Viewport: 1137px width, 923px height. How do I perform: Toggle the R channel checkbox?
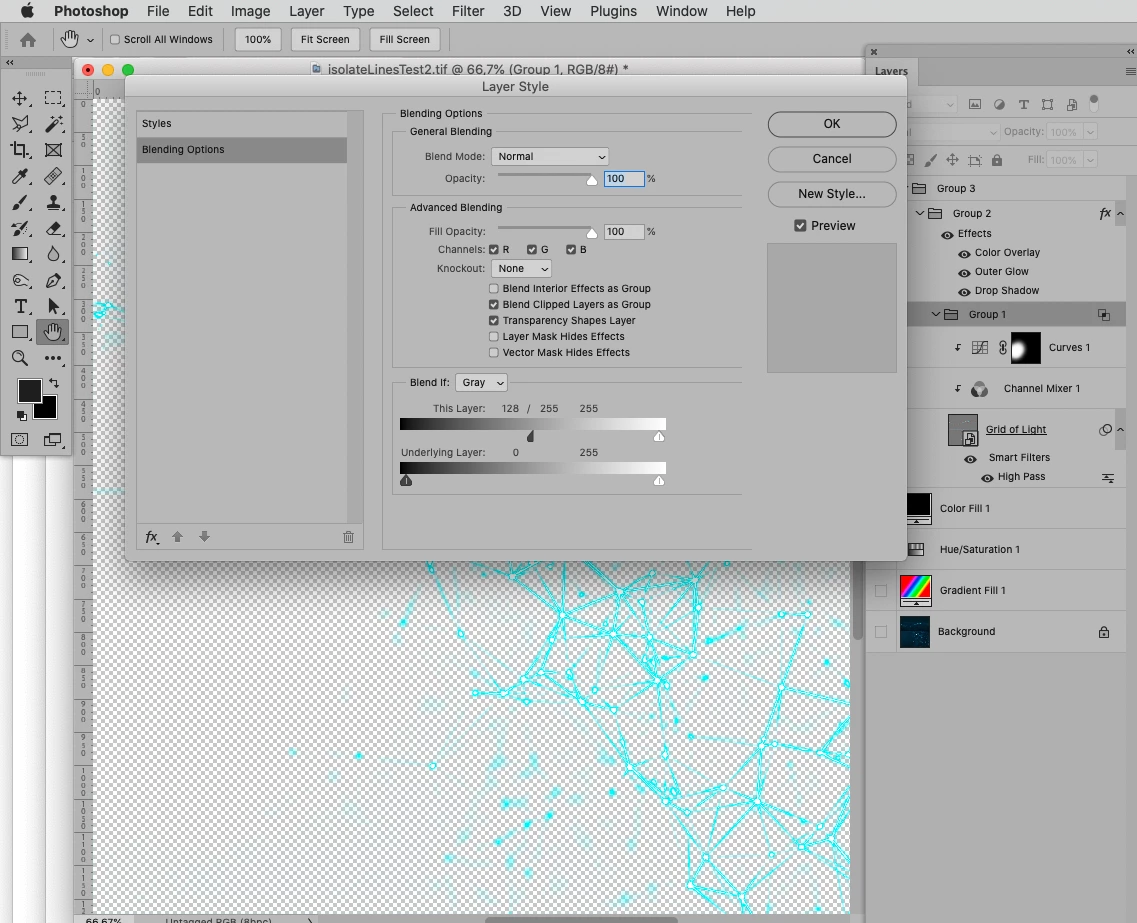(494, 249)
